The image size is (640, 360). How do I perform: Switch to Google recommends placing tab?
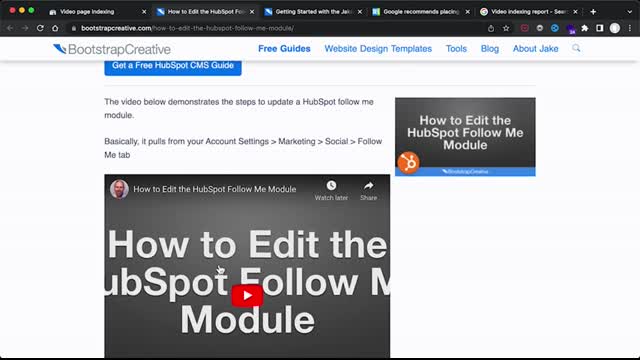pyautogui.click(x=421, y=12)
